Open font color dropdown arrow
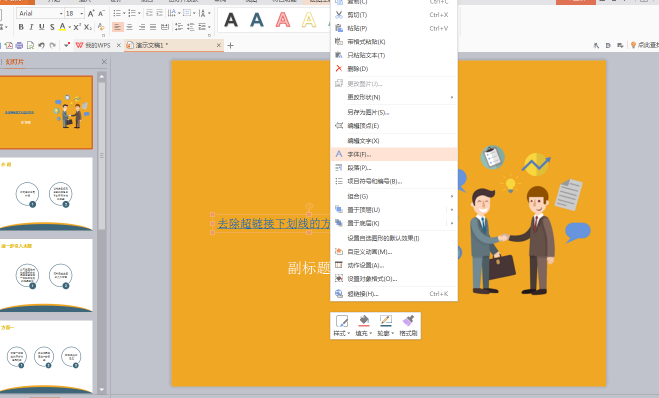Screen dimensions: 659x398 point(69,27)
